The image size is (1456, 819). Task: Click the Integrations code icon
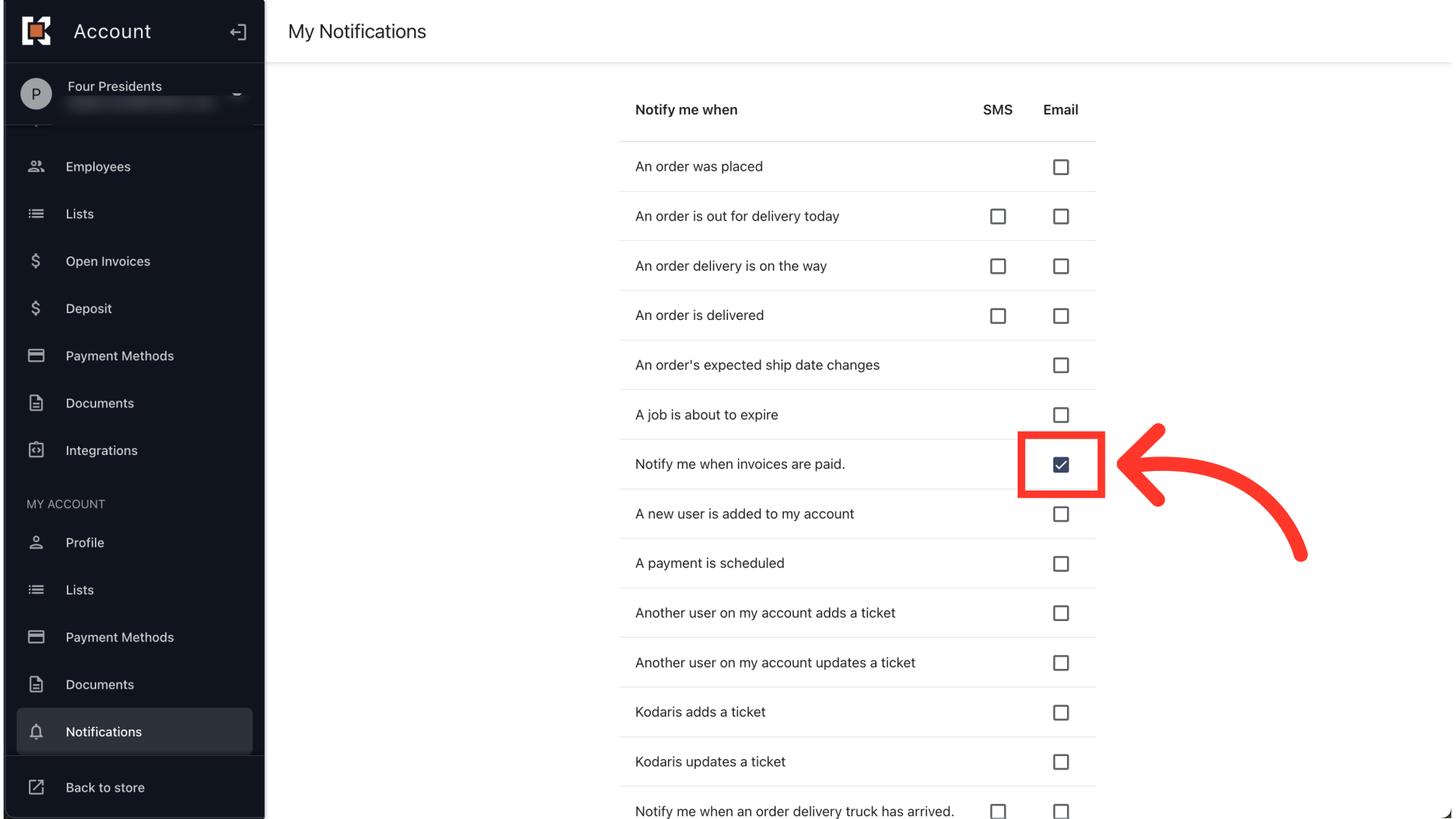[x=36, y=450]
